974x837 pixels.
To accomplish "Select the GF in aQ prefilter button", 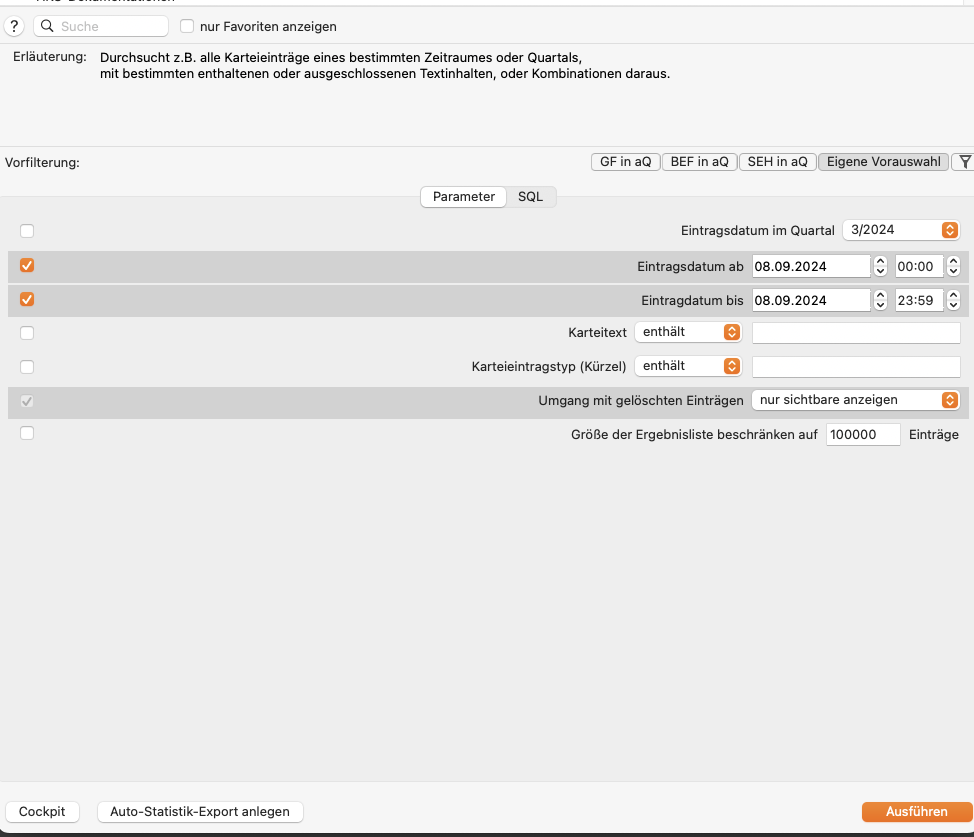I will [x=626, y=162].
